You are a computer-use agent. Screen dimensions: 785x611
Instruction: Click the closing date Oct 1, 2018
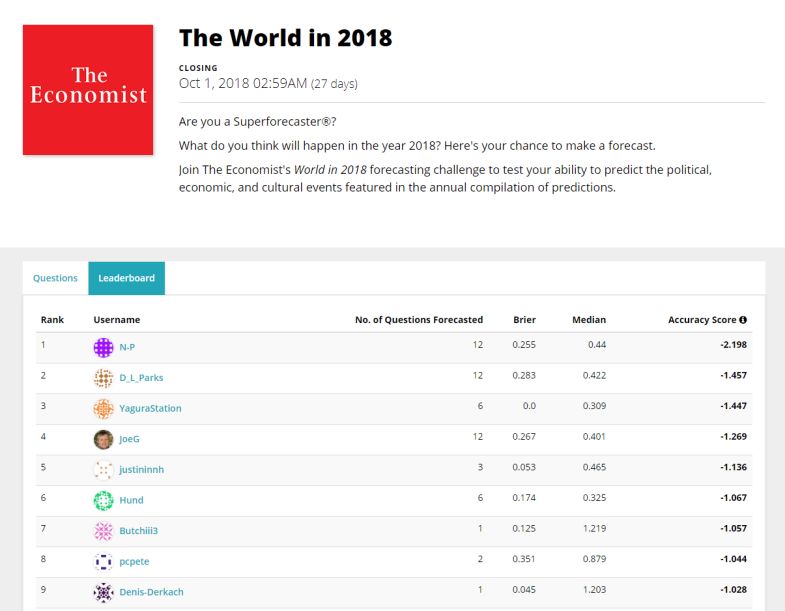[243, 83]
